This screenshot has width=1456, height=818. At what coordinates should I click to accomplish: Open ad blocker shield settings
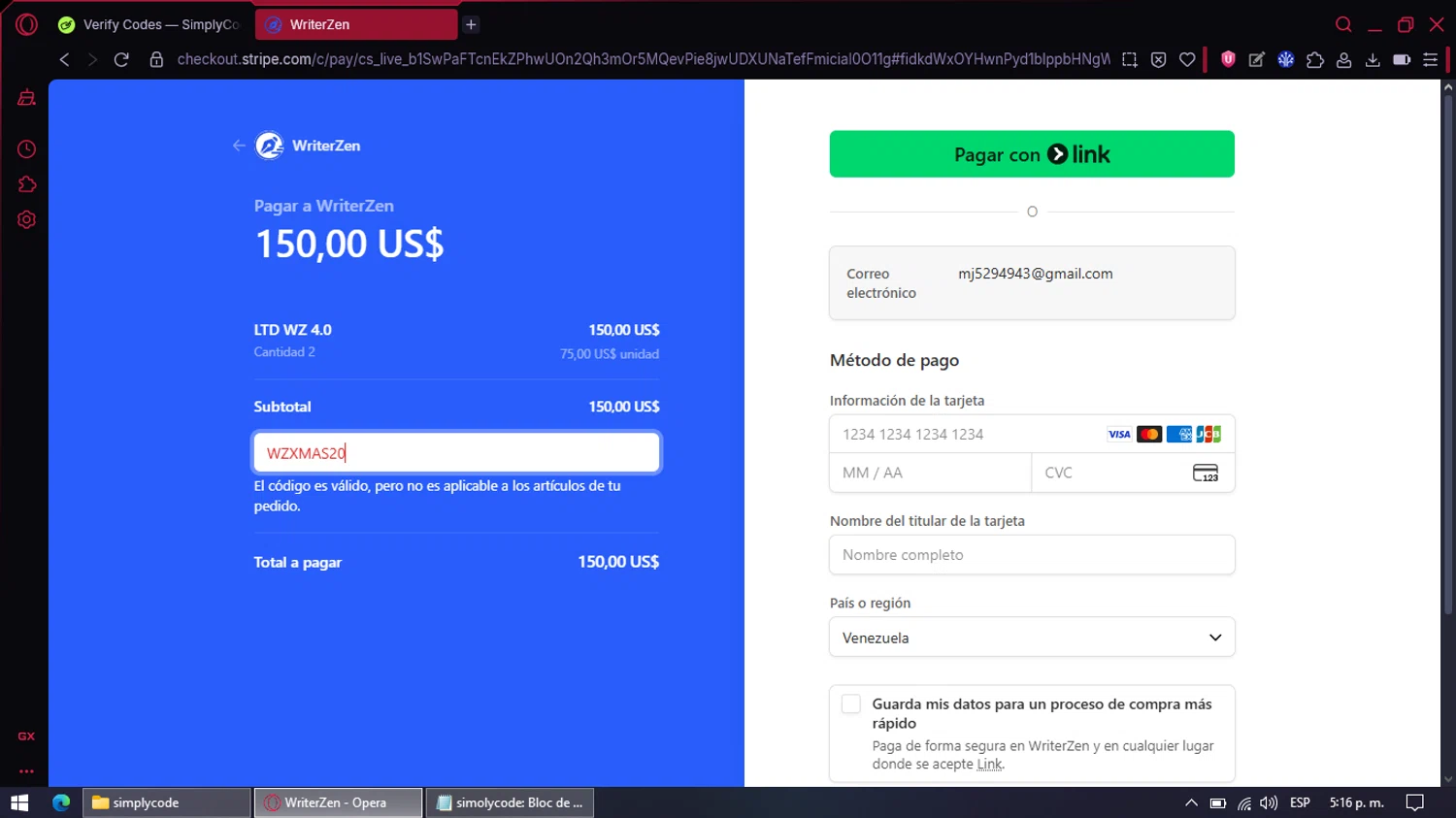pos(1158,59)
